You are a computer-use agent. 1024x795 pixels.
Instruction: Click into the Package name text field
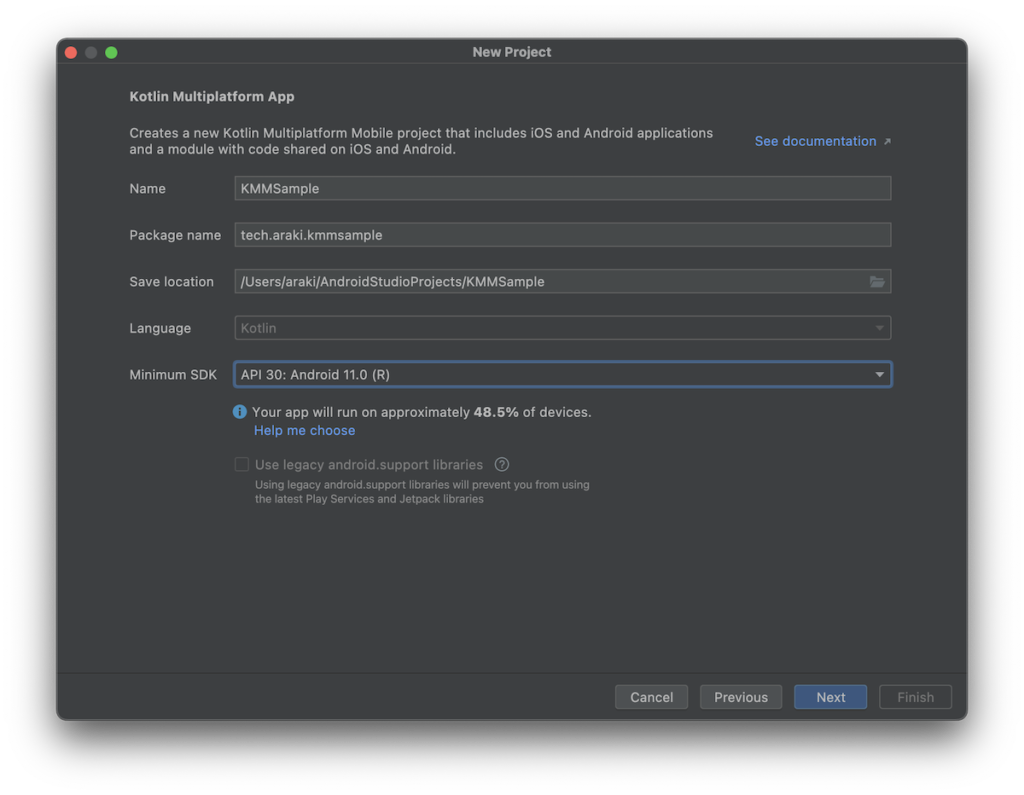[x=562, y=235]
